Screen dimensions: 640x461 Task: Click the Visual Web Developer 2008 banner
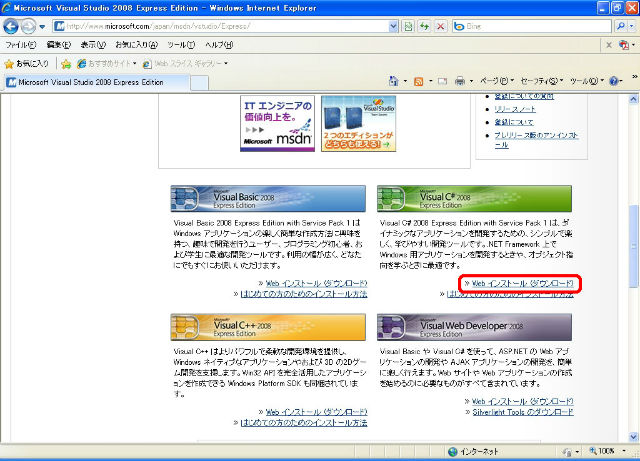click(x=474, y=327)
